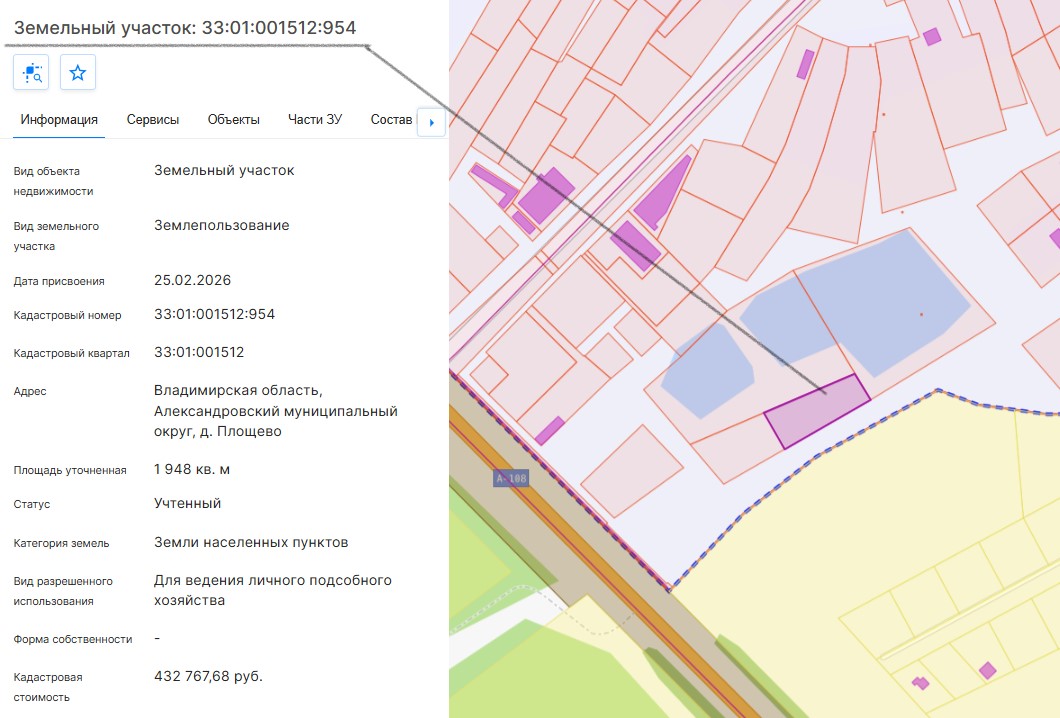Image resolution: width=1060 pixels, height=718 pixels.
Task: Select the address text Владимирская область
Action: pos(238,391)
